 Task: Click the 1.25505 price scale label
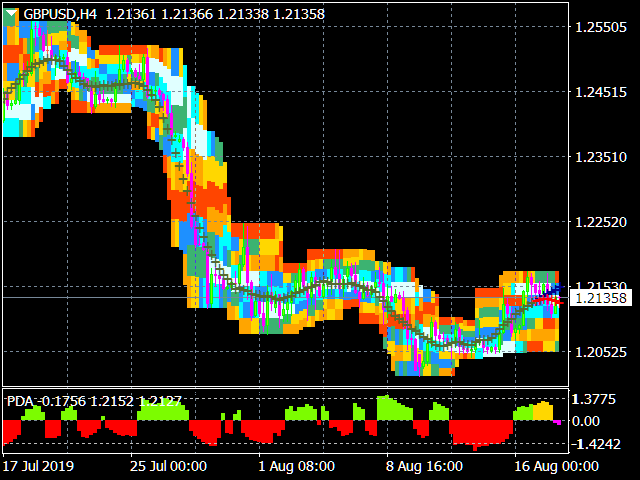(600, 27)
